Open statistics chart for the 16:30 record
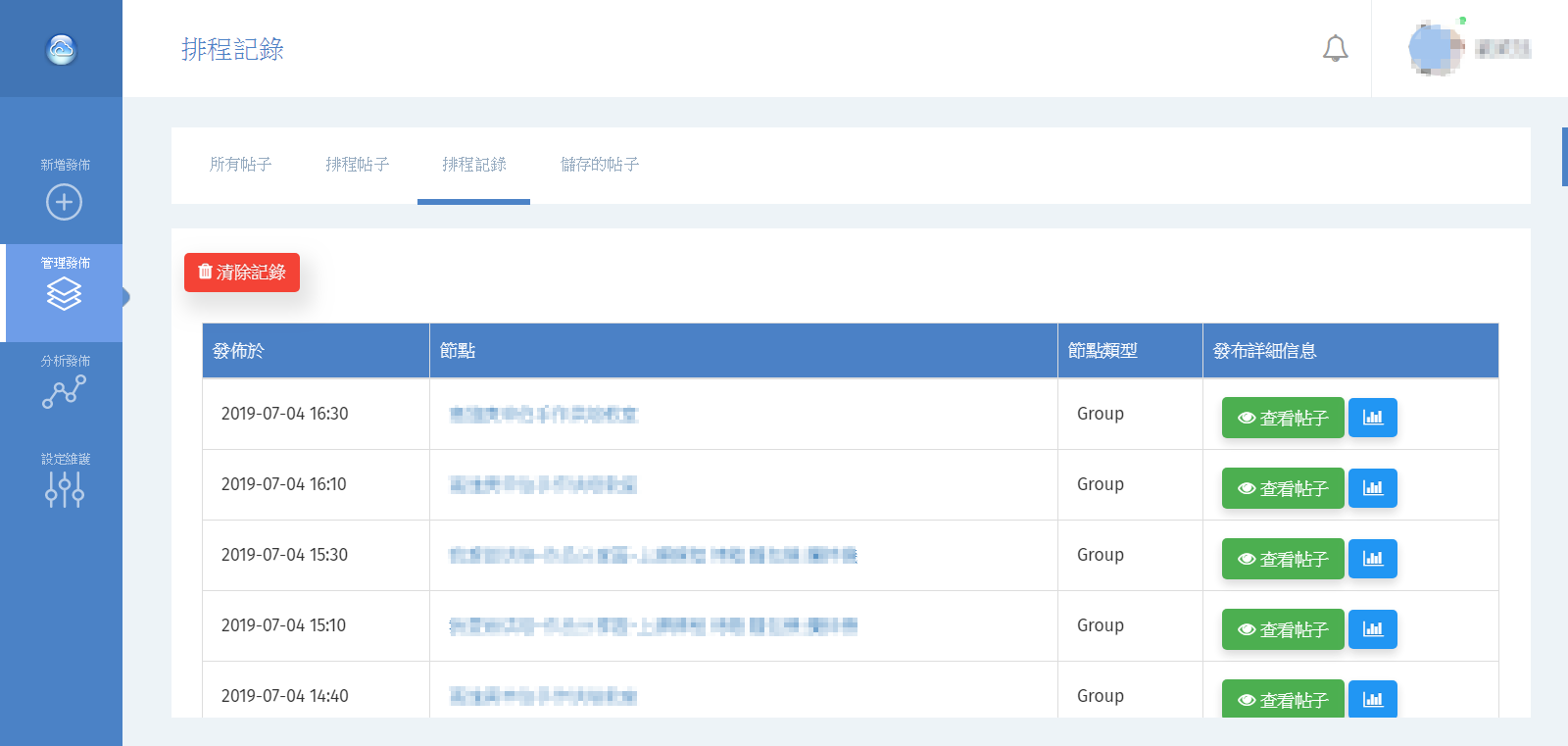The height and width of the screenshot is (746, 1568). 1372,418
